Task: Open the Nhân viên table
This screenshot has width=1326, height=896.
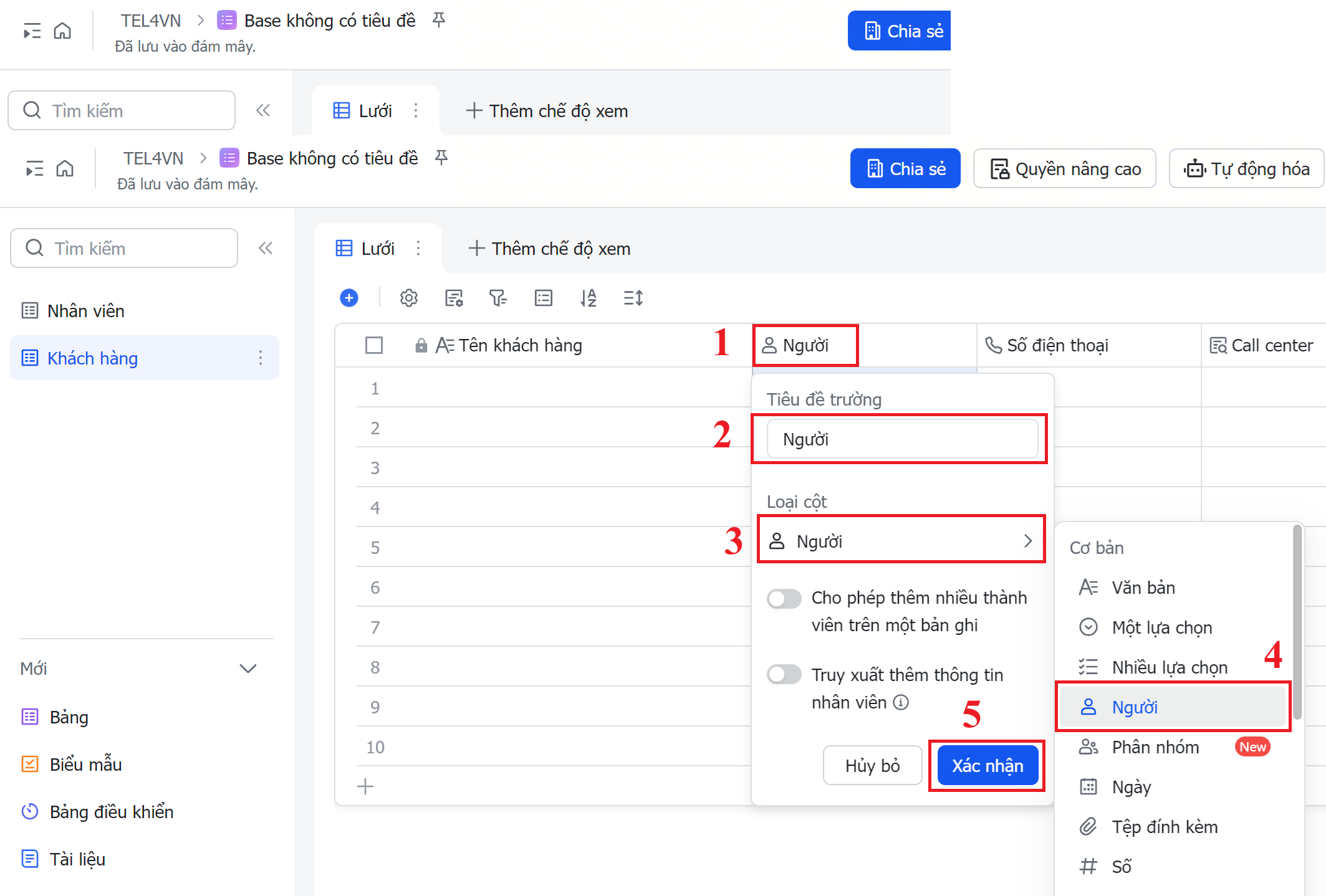Action: [86, 310]
